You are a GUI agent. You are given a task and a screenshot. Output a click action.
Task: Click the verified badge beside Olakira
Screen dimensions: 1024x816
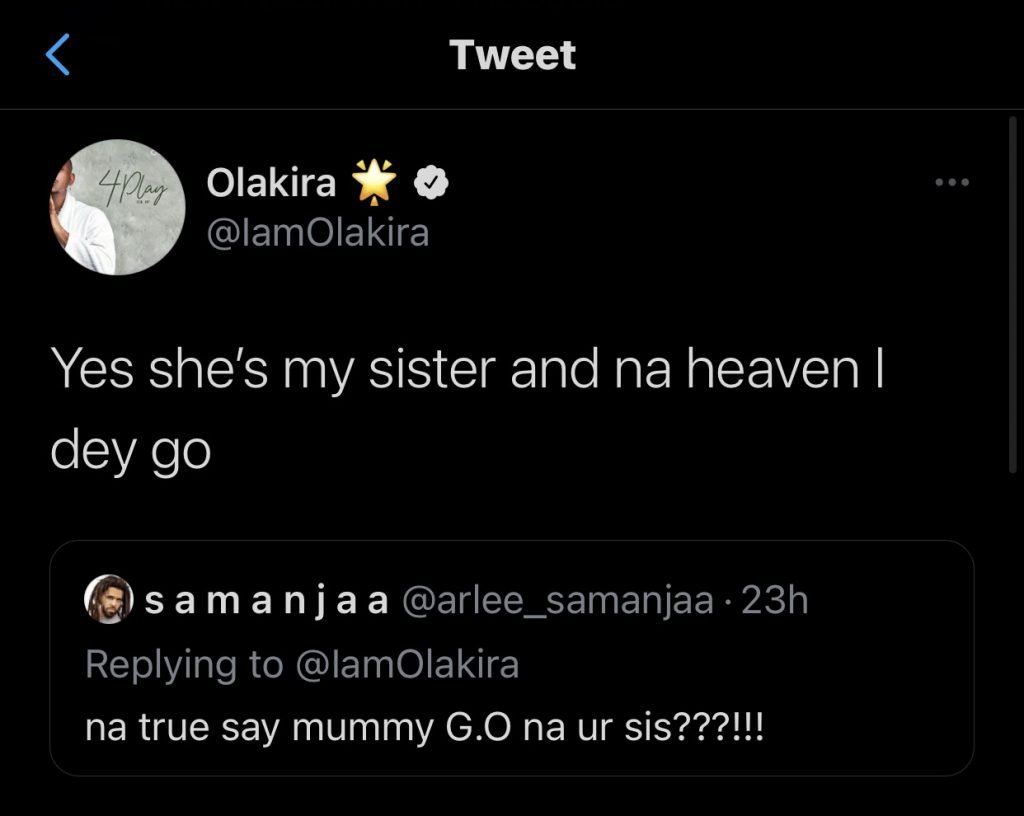coord(430,184)
